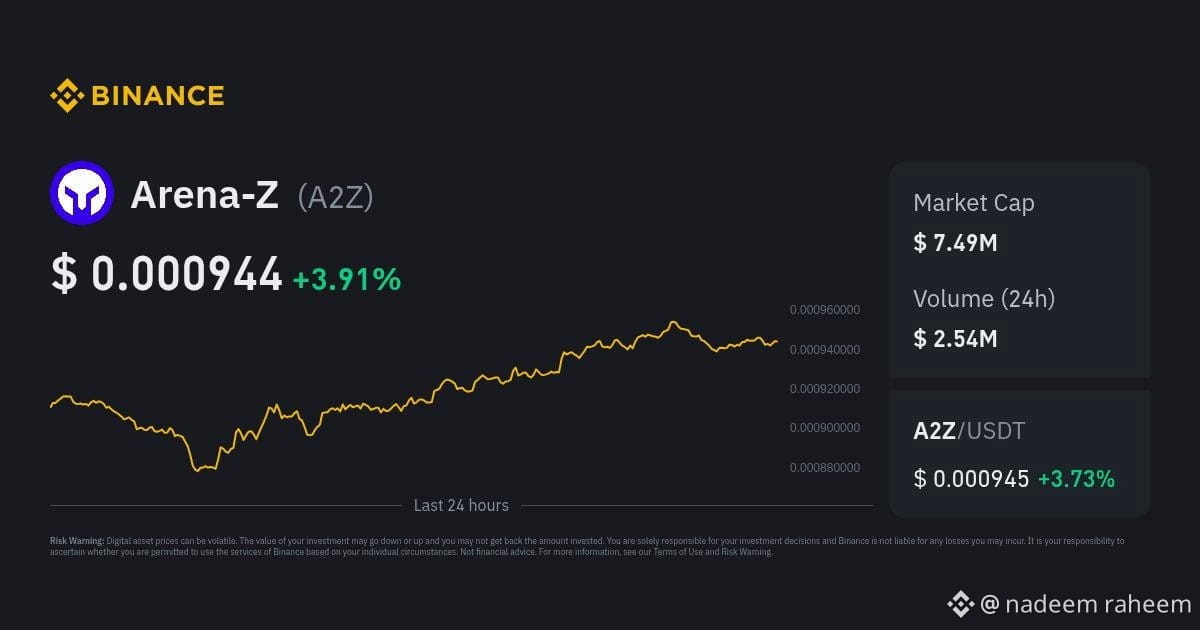The height and width of the screenshot is (630, 1200).
Task: Click the Volume (24h) label
Action: 984,298
